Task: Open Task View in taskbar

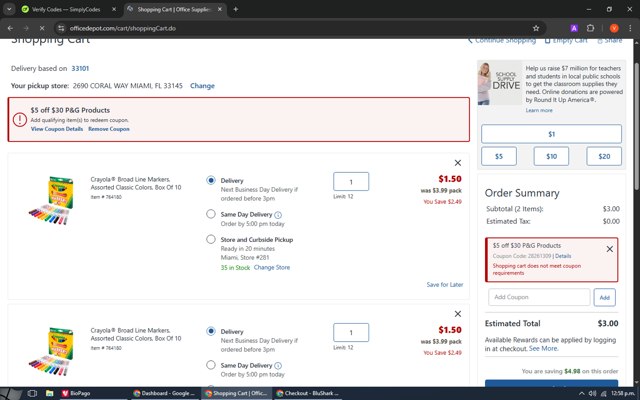Action: coord(32,393)
